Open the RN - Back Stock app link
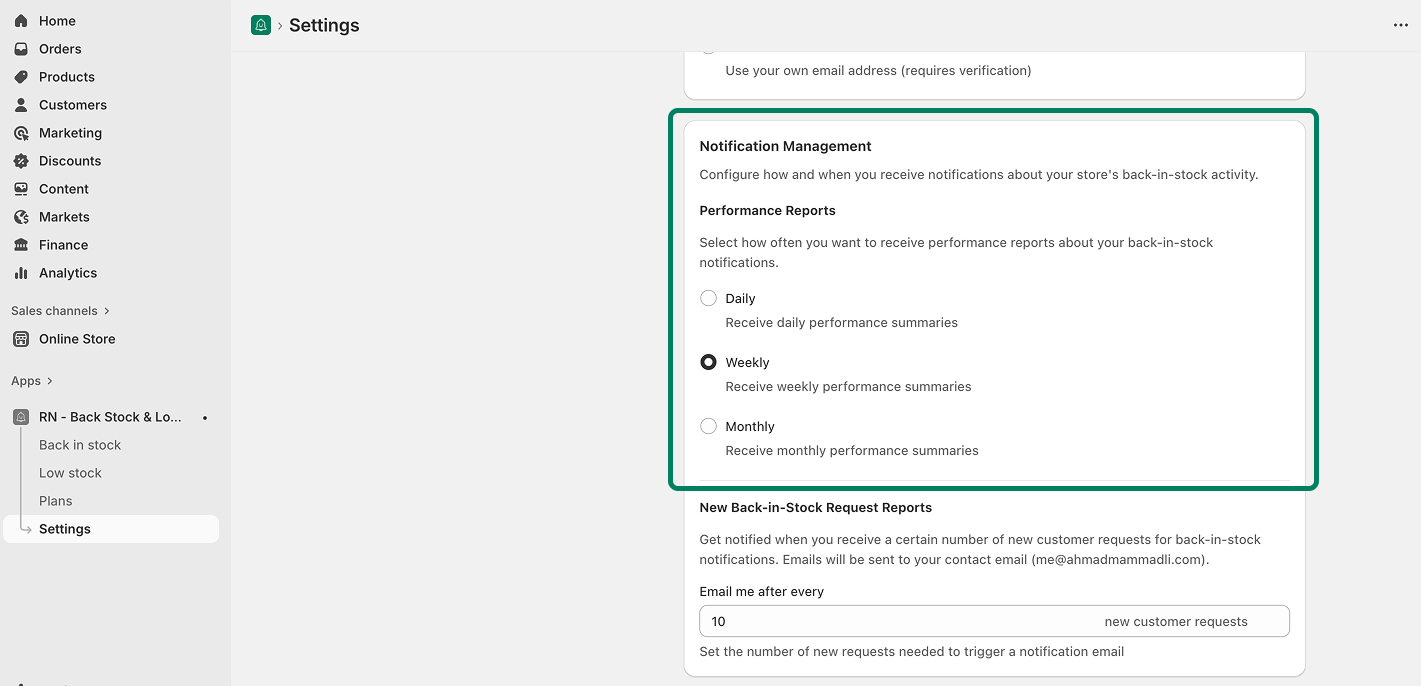 (110, 417)
